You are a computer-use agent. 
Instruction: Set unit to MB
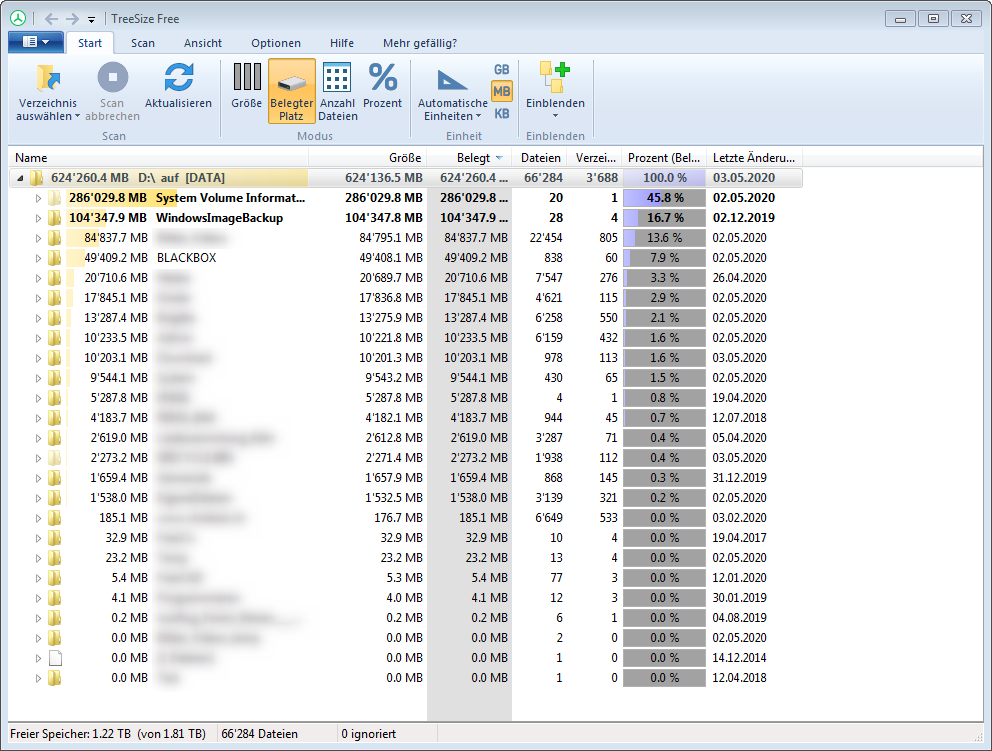click(x=502, y=92)
